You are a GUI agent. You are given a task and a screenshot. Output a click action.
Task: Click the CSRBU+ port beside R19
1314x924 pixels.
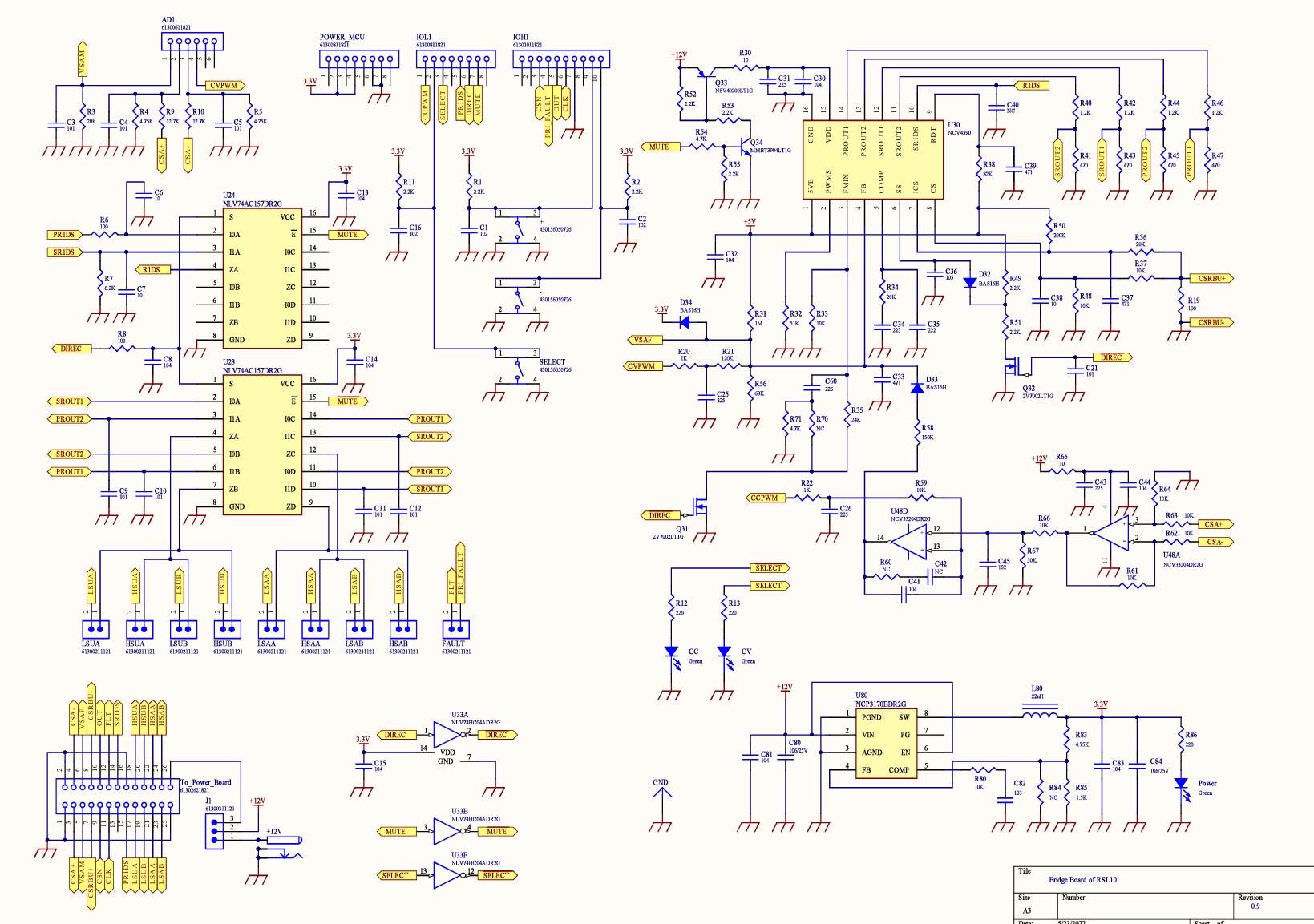pyautogui.click(x=1211, y=278)
